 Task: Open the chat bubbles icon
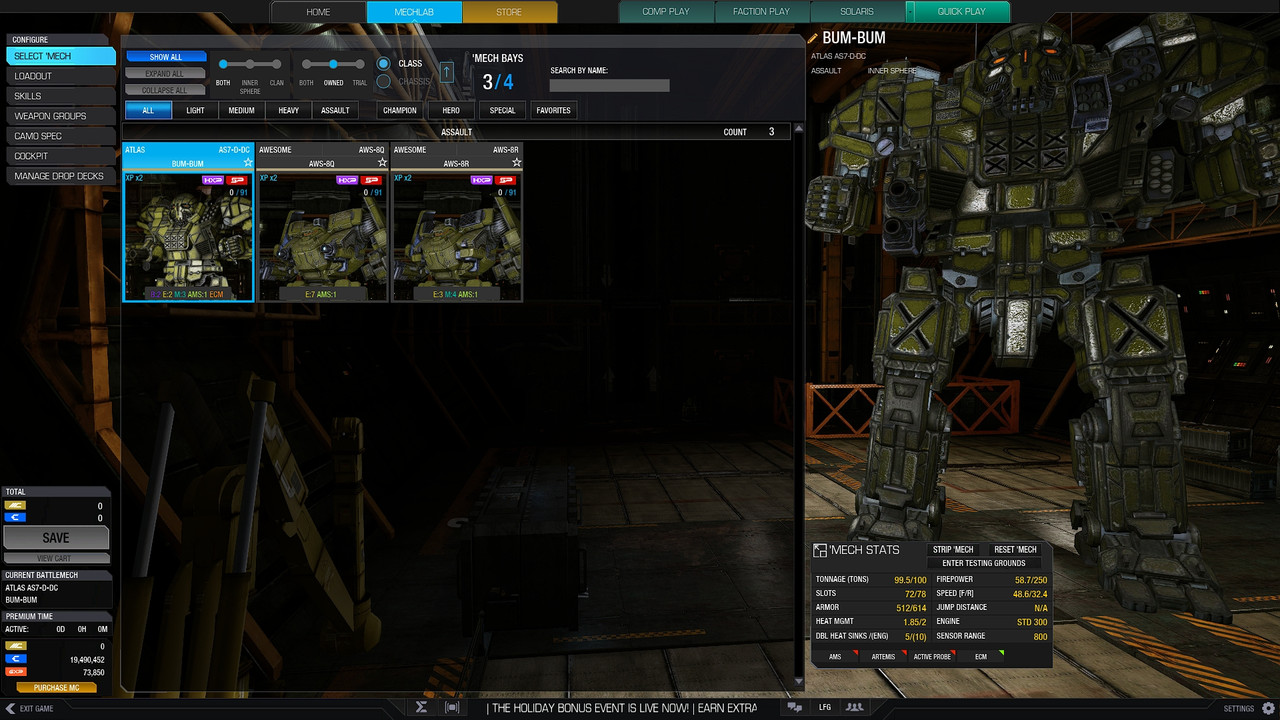(795, 707)
